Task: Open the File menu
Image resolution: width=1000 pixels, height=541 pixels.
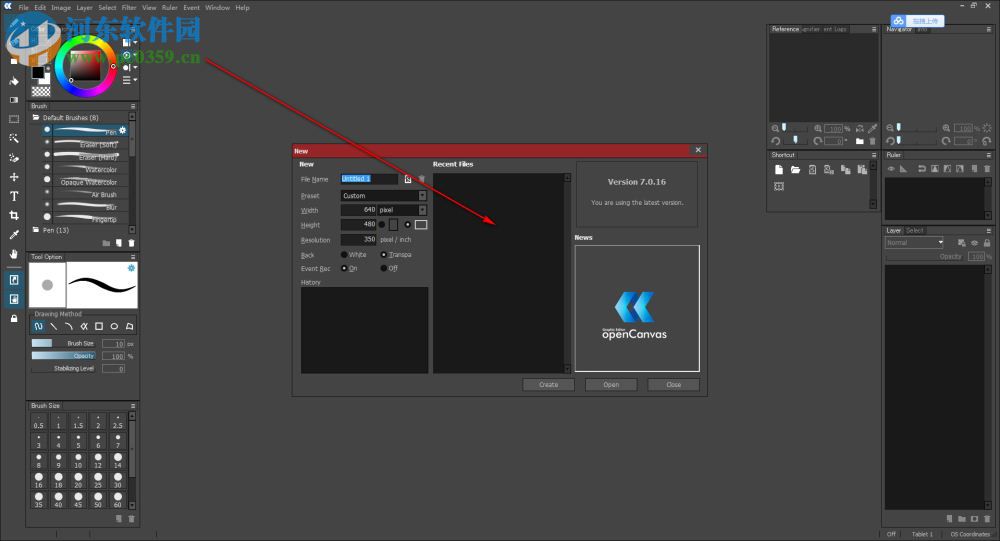Action: pos(24,8)
